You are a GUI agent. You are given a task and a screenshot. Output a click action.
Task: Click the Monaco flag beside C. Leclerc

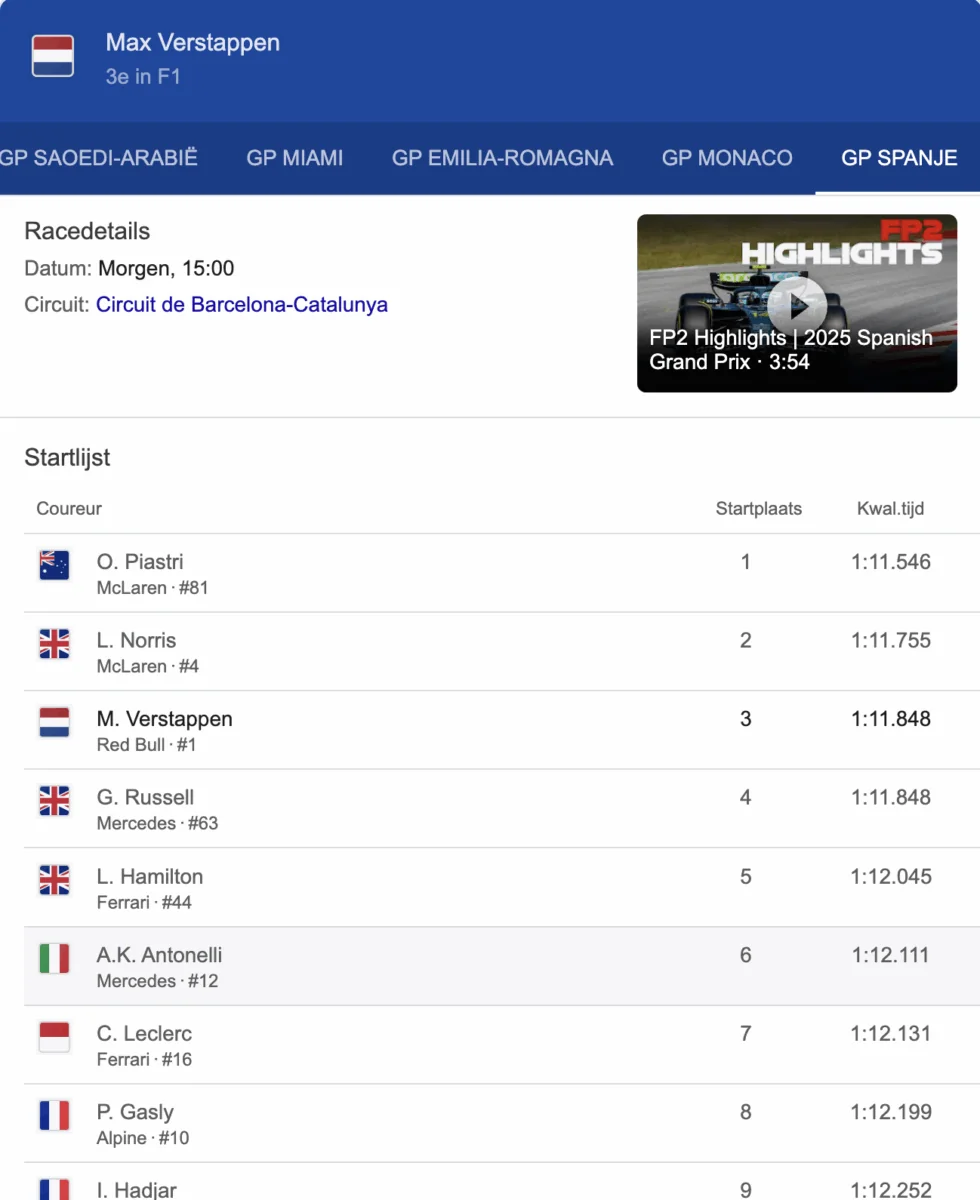coord(54,1037)
